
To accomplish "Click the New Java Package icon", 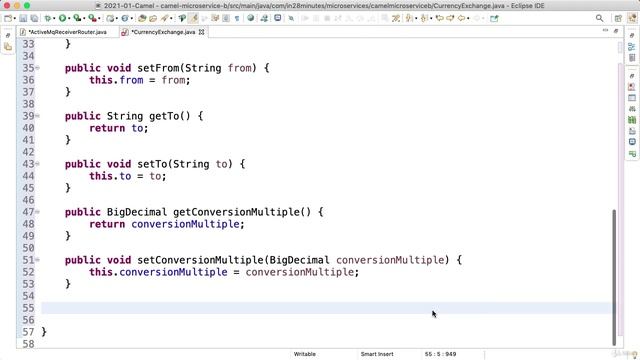I will pos(110,18).
